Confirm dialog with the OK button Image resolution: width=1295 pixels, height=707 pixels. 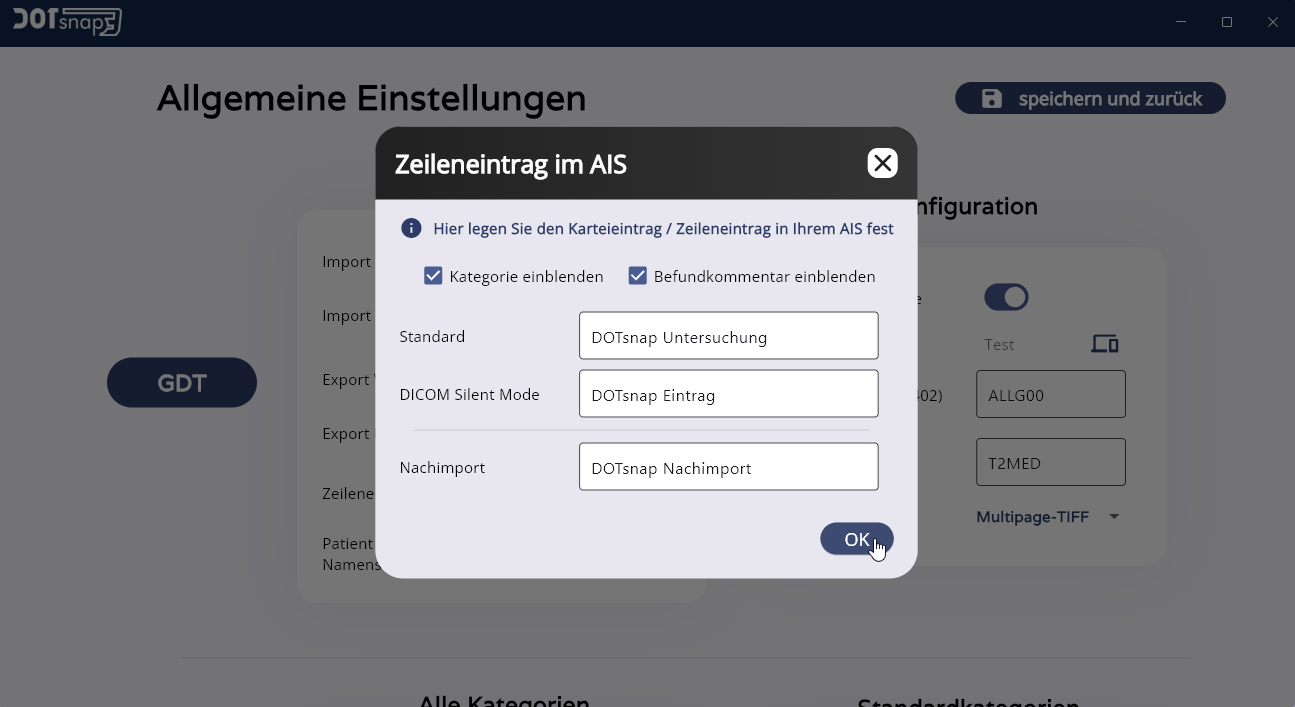tap(857, 539)
